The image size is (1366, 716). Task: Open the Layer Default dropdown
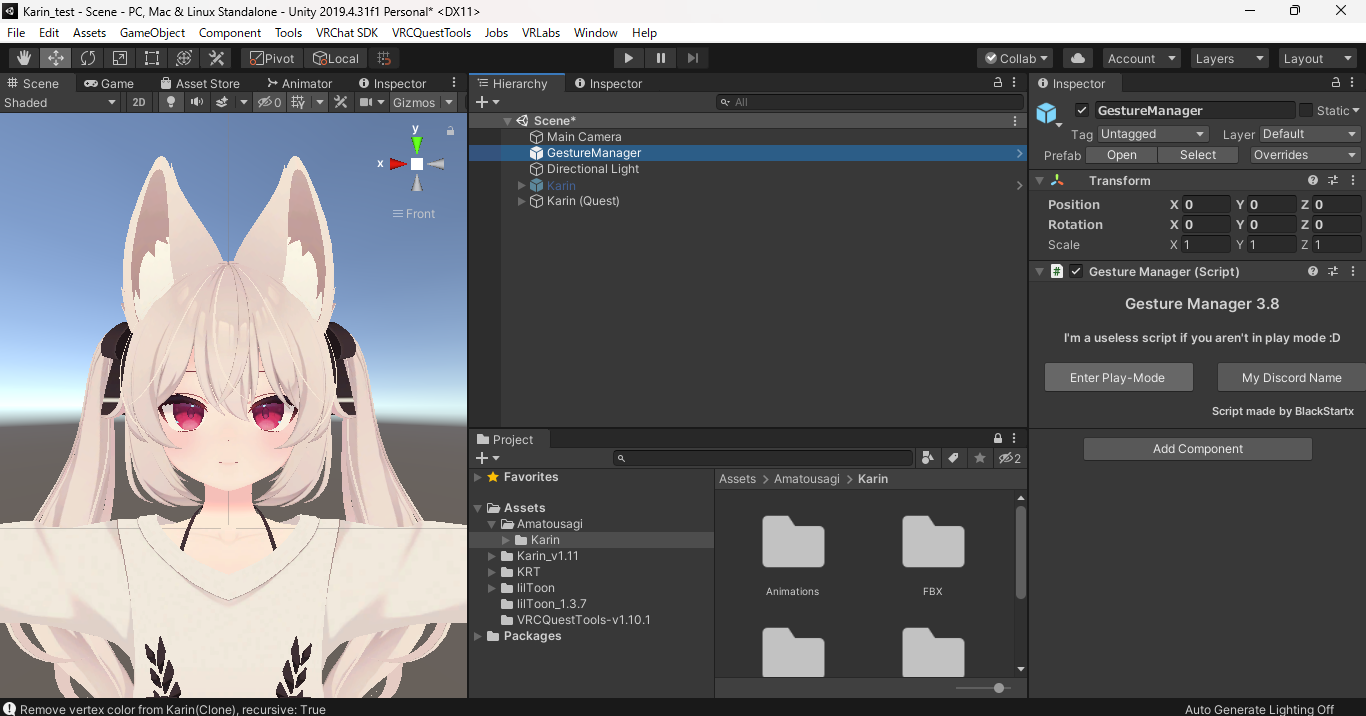click(1310, 134)
